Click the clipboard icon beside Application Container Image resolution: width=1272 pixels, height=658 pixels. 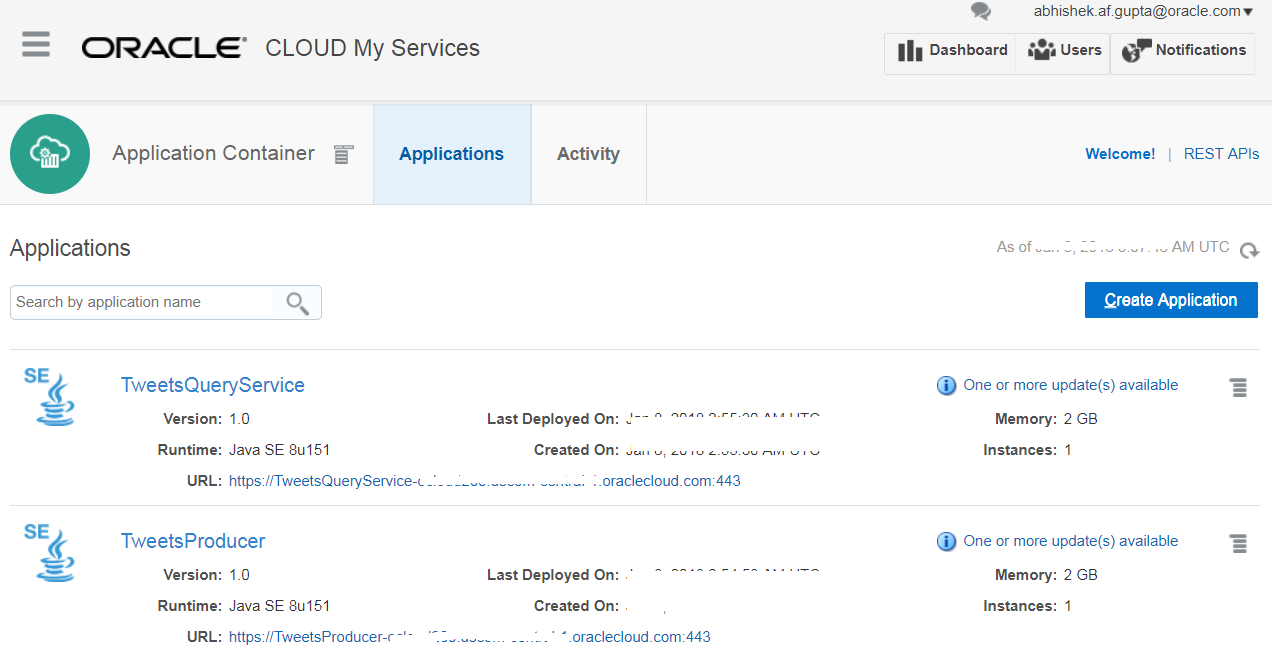343,154
